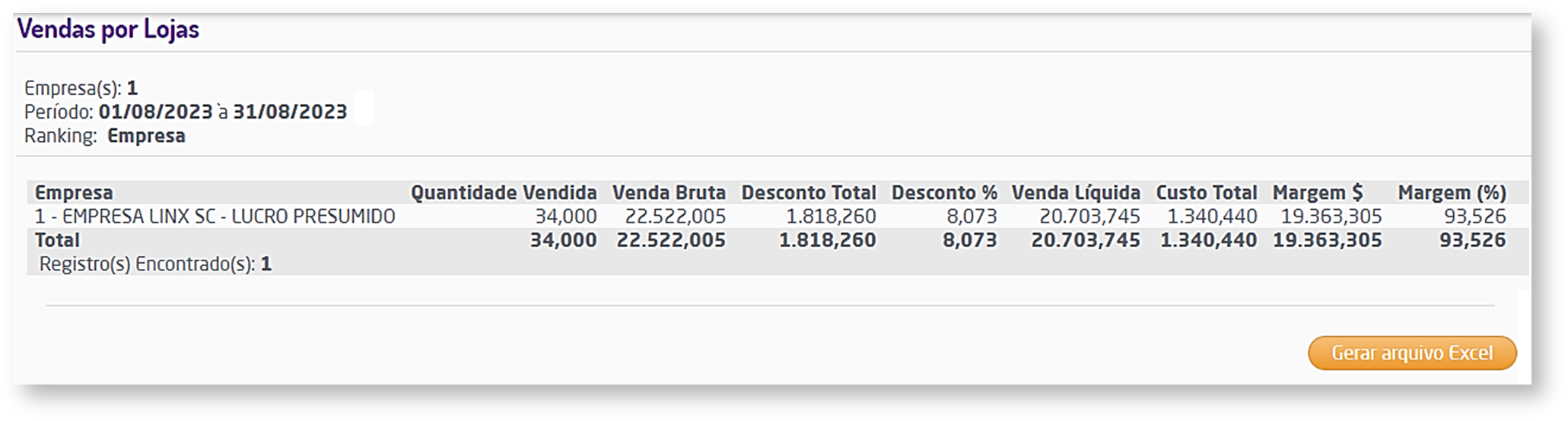Viewport: 1568px width, 421px height.
Task: Click the Margem (%) column header
Action: (x=1452, y=193)
